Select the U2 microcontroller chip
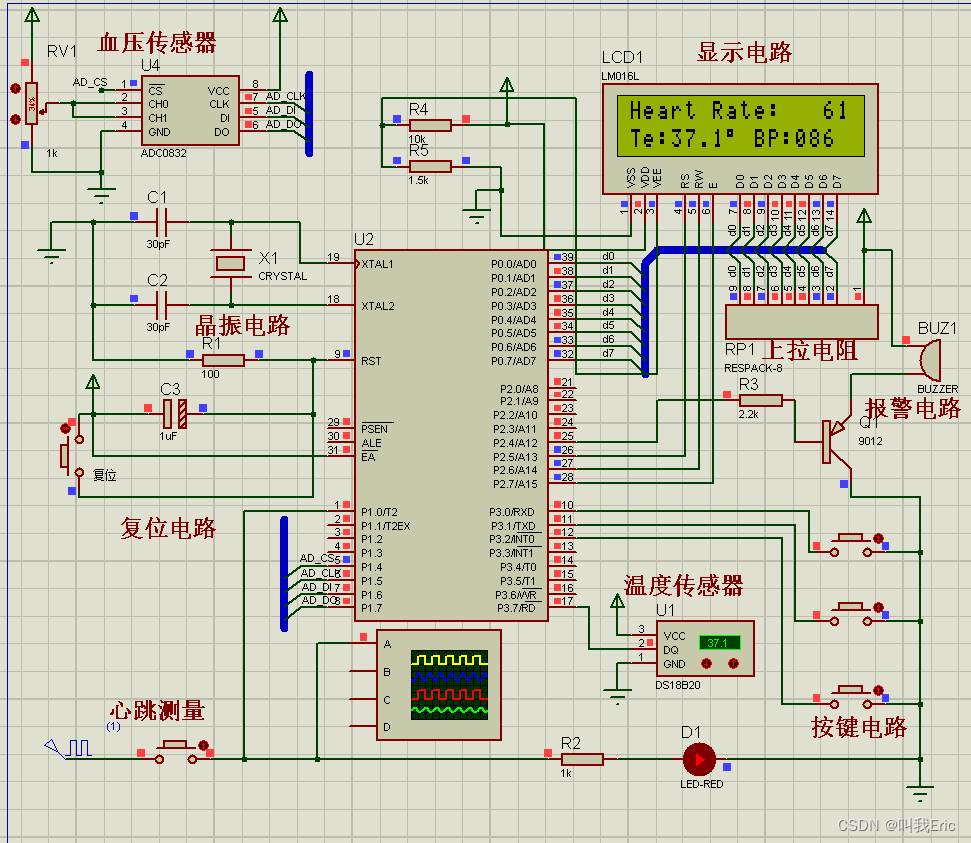Screen dimensions: 971x843 [x=451, y=435]
